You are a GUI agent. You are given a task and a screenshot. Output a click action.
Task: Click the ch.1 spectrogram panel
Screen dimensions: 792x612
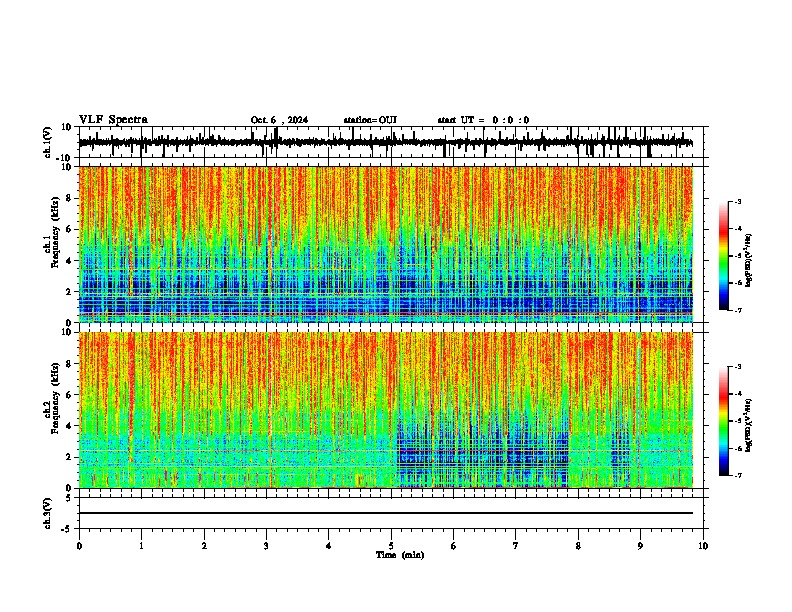386,244
